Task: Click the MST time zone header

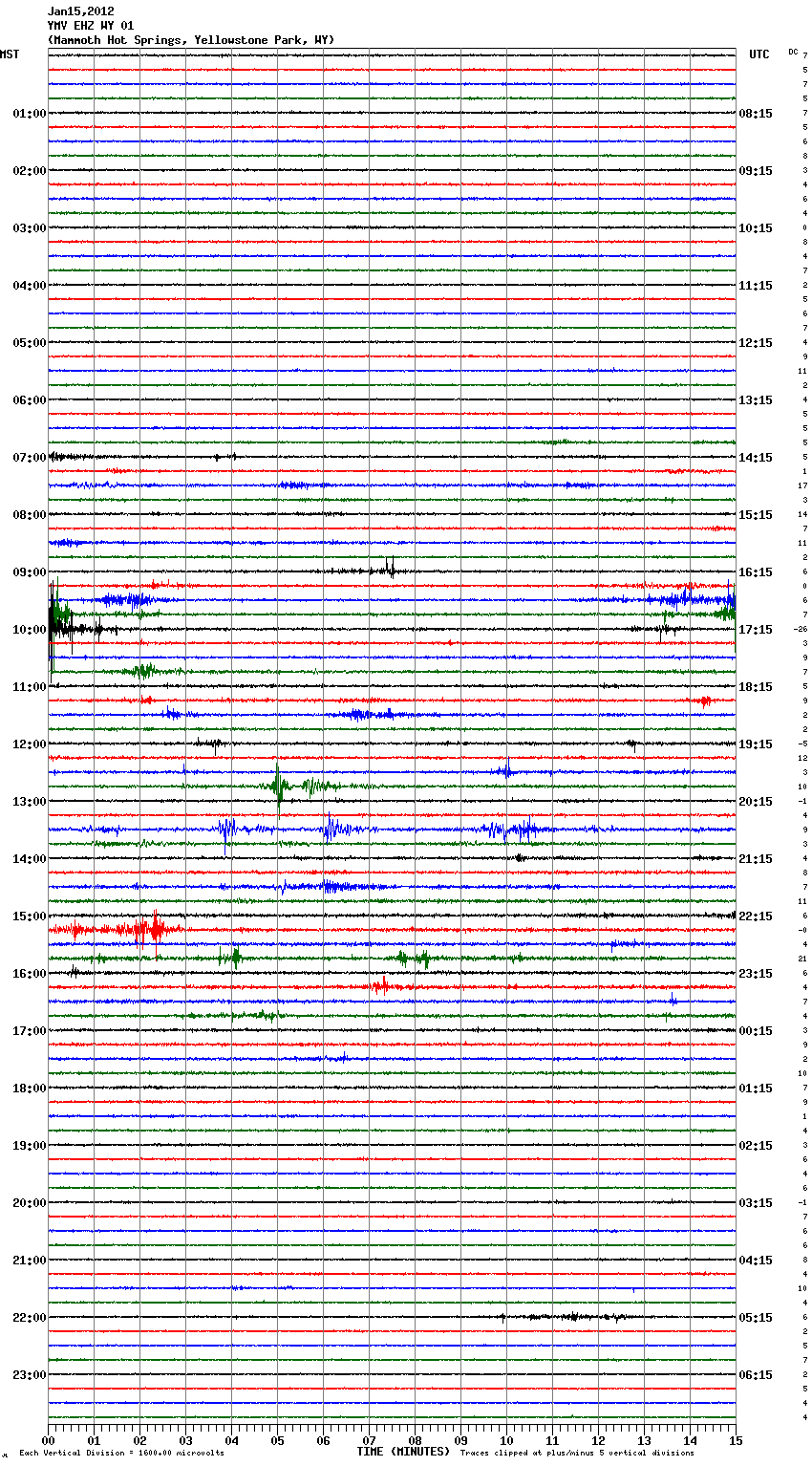Action: (10, 54)
